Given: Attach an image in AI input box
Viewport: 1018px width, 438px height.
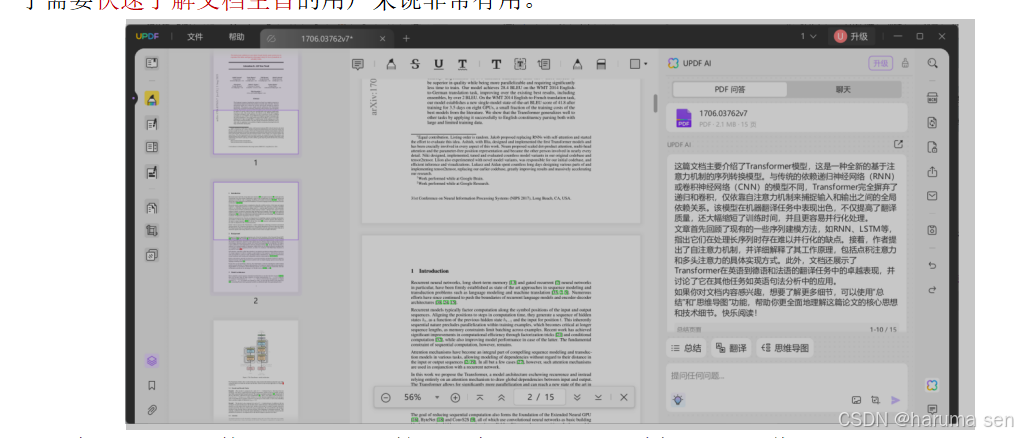Looking at the screenshot, I should pyautogui.click(x=856, y=400).
